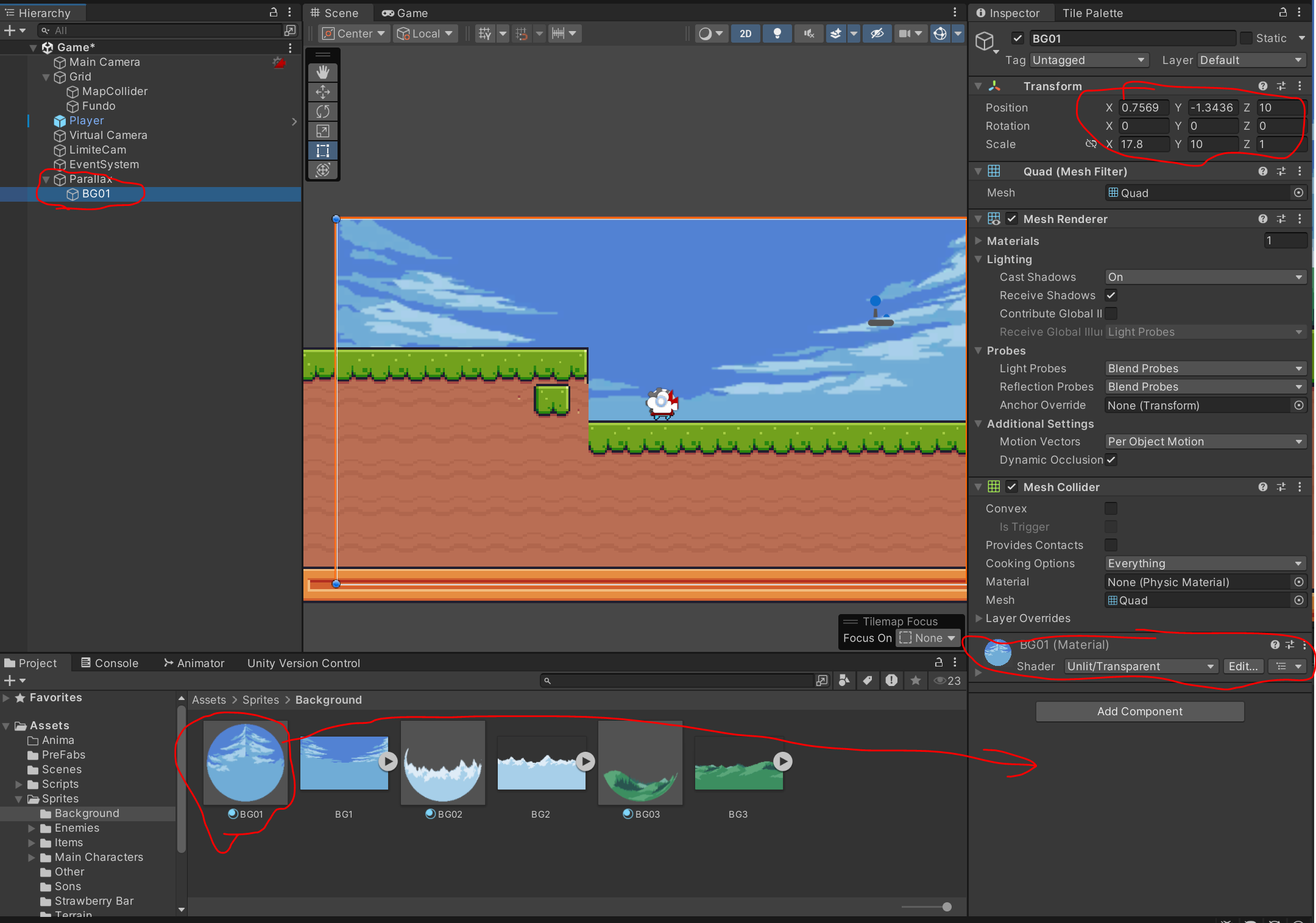This screenshot has width=1316, height=923.
Task: Open the Cast Shadows dropdown
Action: point(1205,277)
